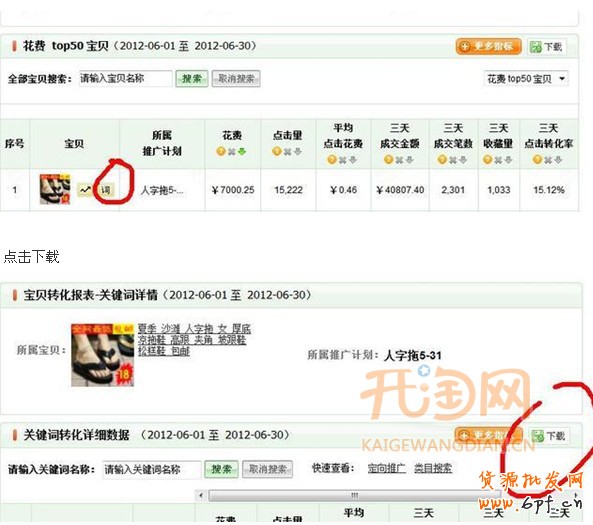Click the horizontal scrollbar thumb
The width and height of the screenshot is (593, 525).
tap(354, 495)
